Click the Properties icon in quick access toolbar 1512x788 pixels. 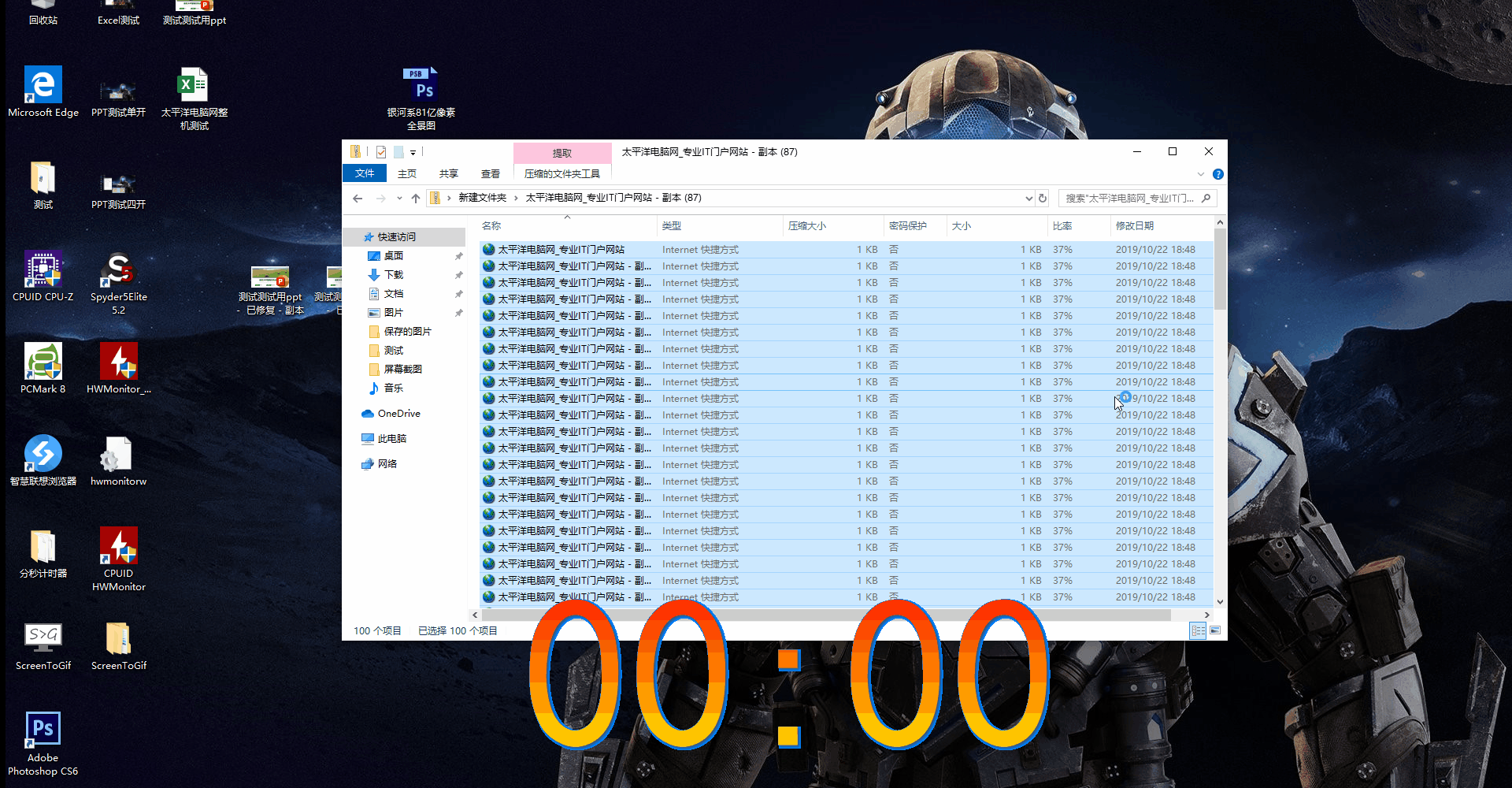(x=381, y=152)
